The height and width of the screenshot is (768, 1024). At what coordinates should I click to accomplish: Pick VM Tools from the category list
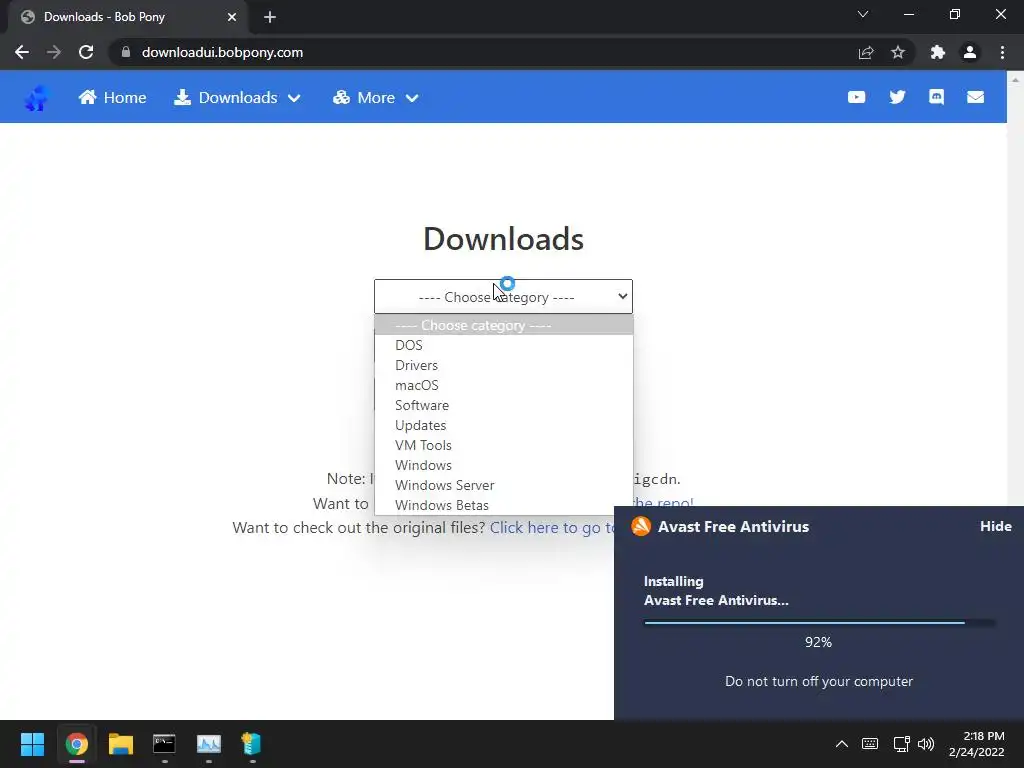point(504,445)
